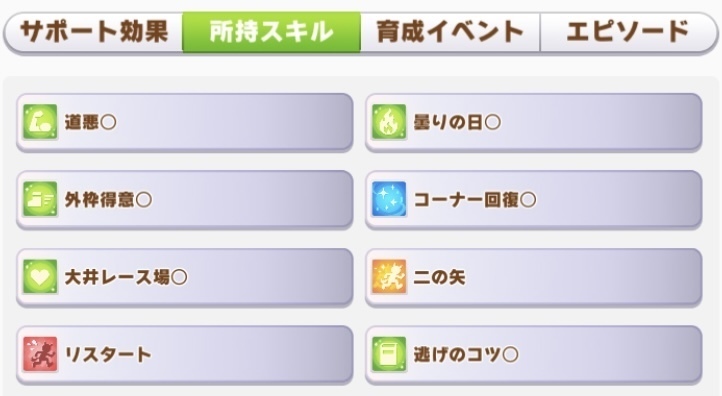Click the blue sparkle icon for コーナー回復○
722x396 pixels.
tap(389, 199)
